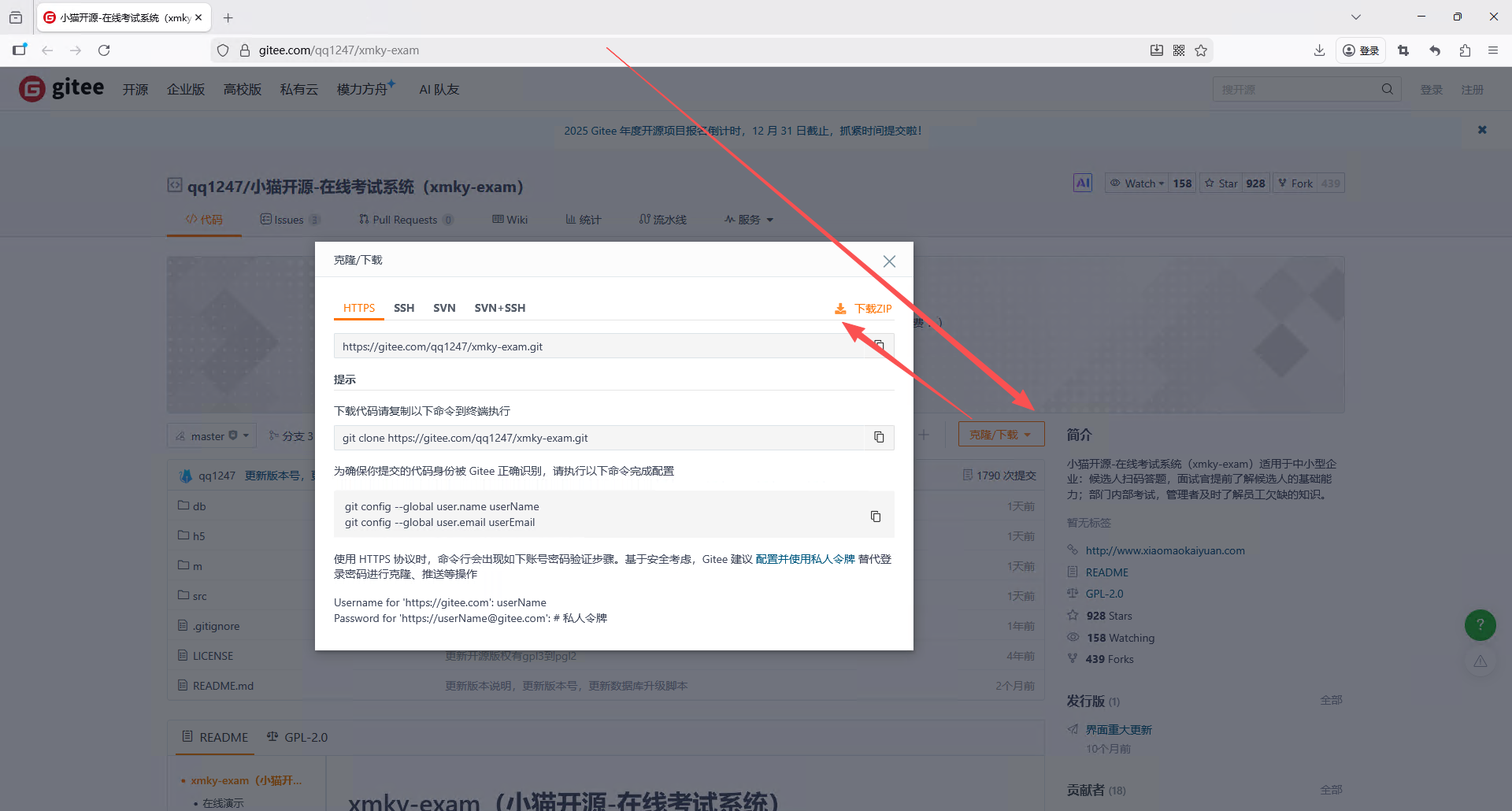
Task: Open the AI feature panel
Action: [x=1083, y=182]
